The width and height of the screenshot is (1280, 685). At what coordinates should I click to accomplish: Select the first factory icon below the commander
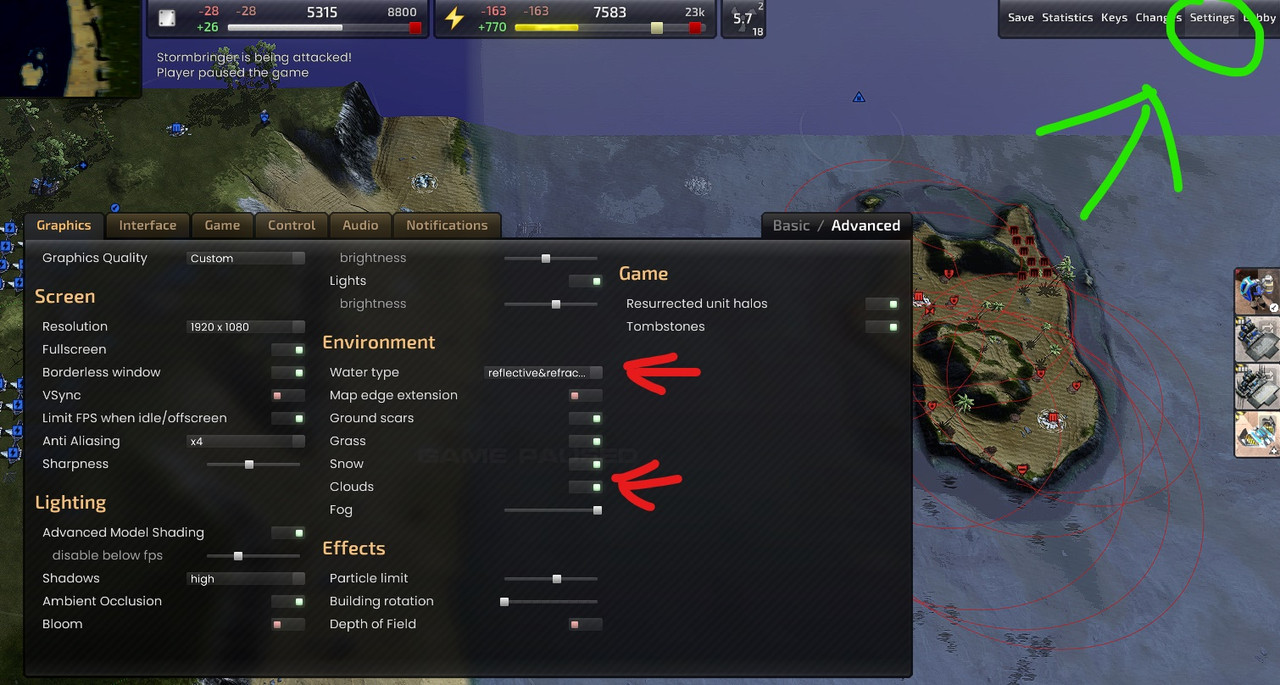coord(1257,339)
